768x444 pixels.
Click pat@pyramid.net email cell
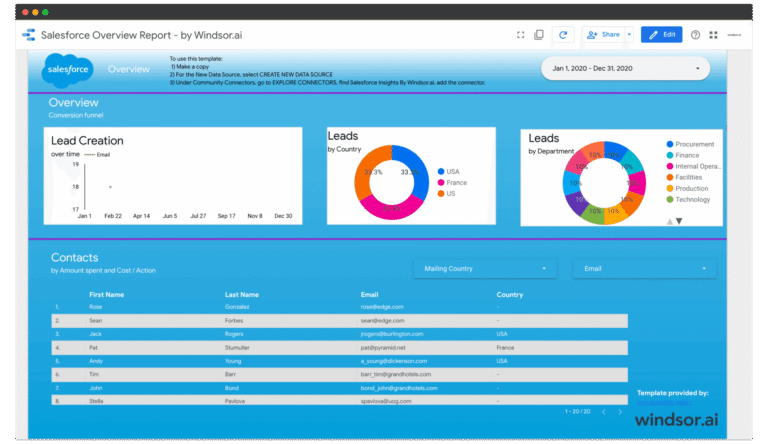pos(383,347)
